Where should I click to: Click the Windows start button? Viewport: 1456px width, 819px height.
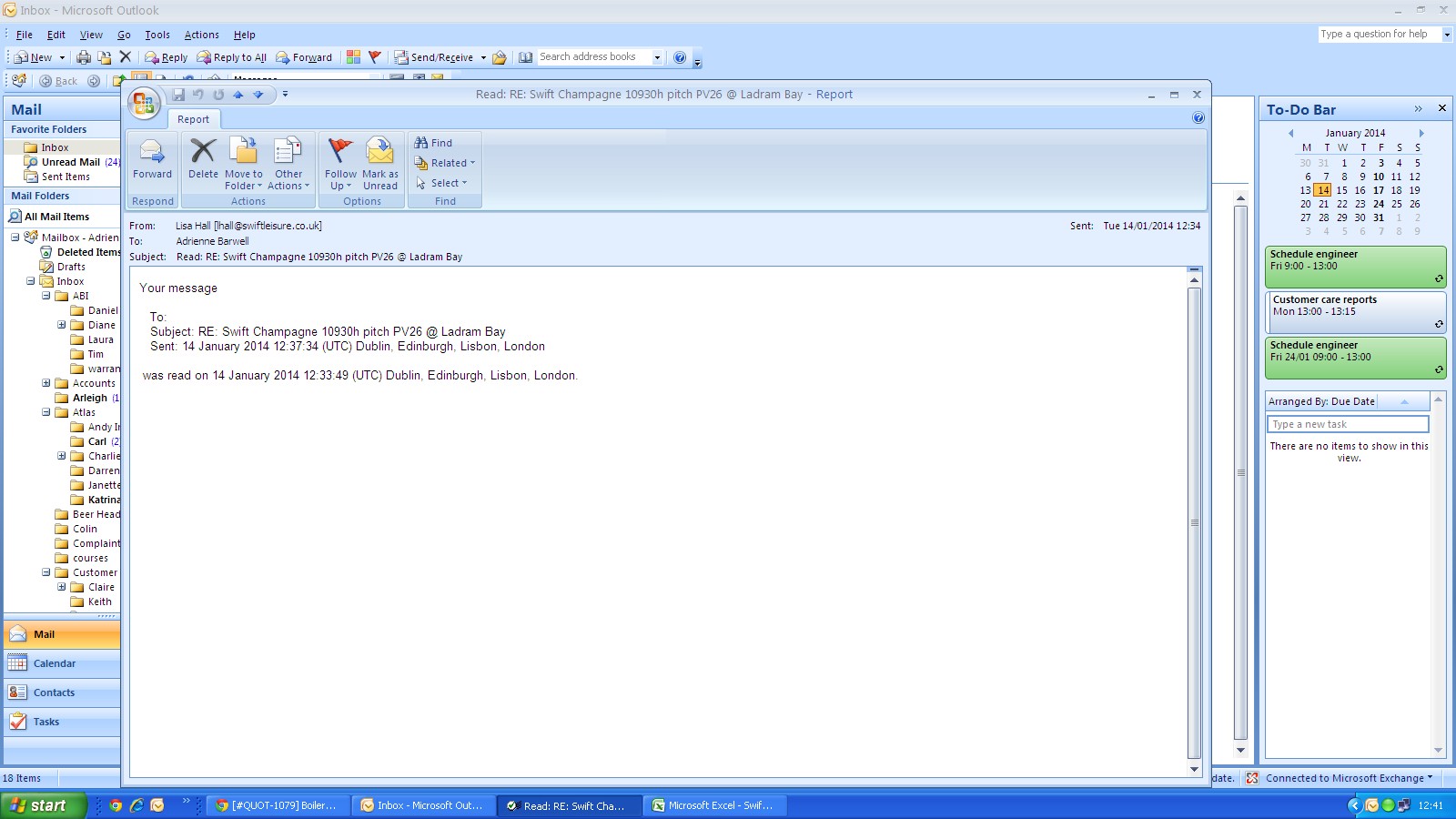coord(43,805)
